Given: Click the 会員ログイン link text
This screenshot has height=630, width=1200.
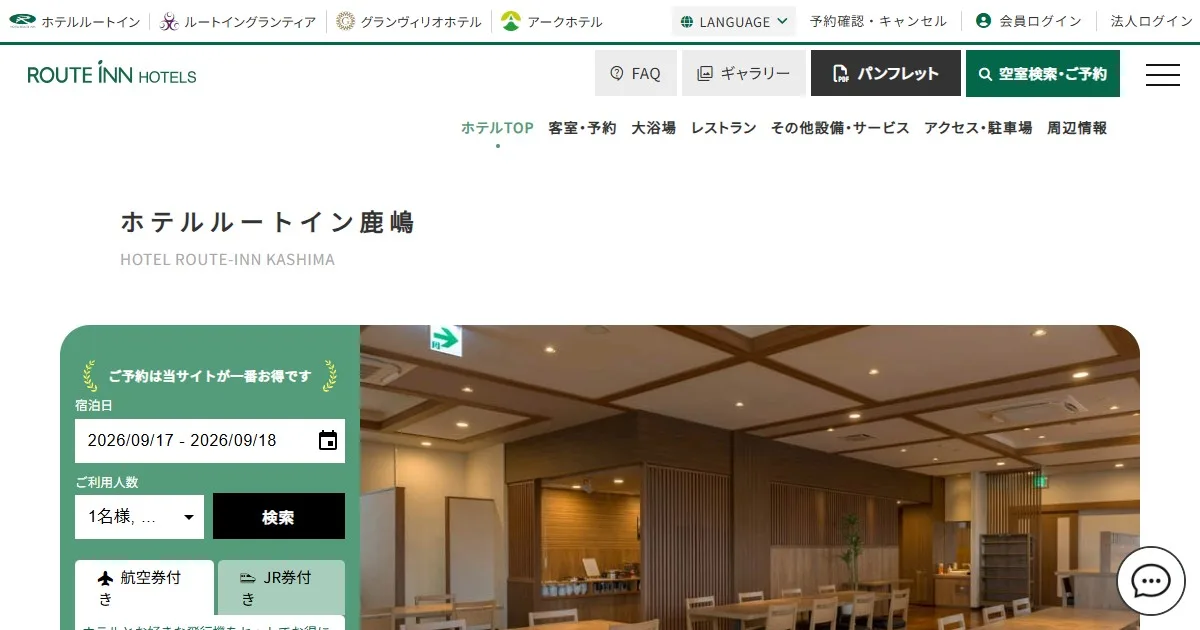Looking at the screenshot, I should click(x=1040, y=21).
